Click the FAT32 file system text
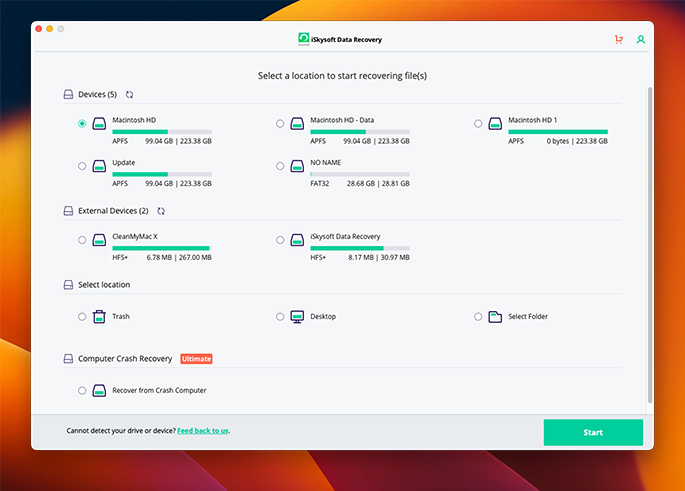685x491 pixels. coord(319,183)
